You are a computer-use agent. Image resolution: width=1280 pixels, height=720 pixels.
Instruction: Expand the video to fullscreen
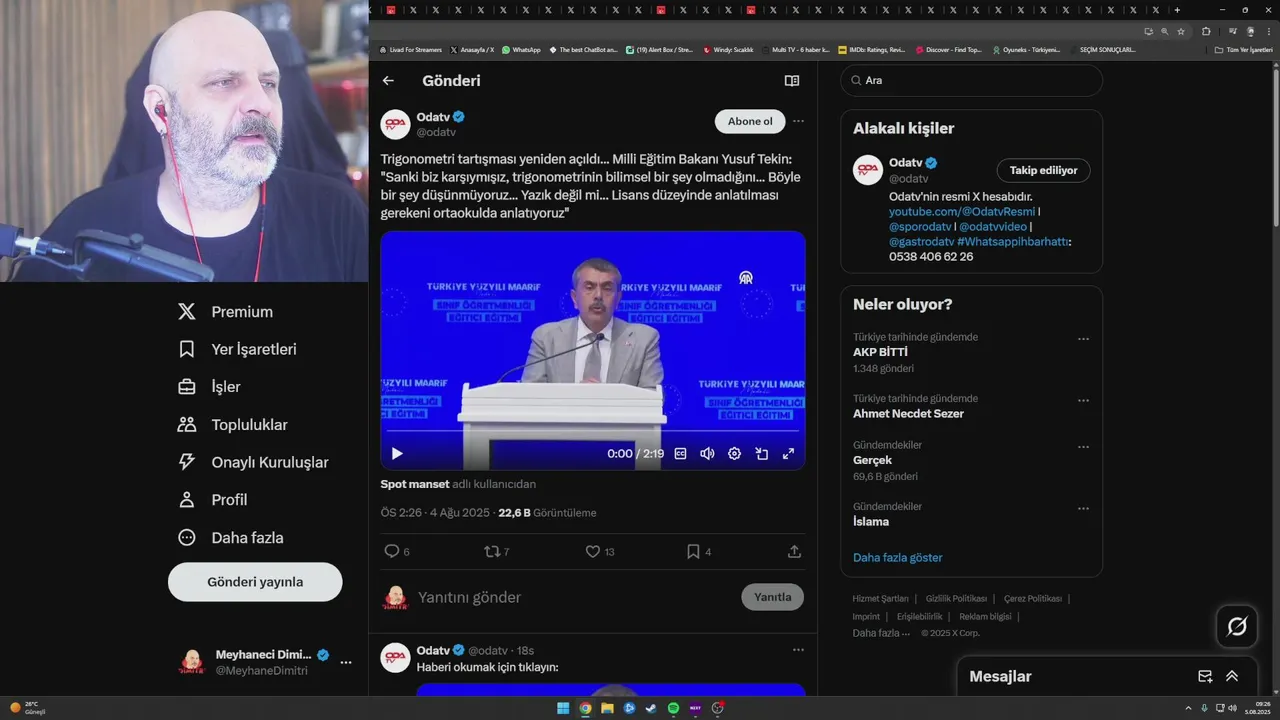788,453
